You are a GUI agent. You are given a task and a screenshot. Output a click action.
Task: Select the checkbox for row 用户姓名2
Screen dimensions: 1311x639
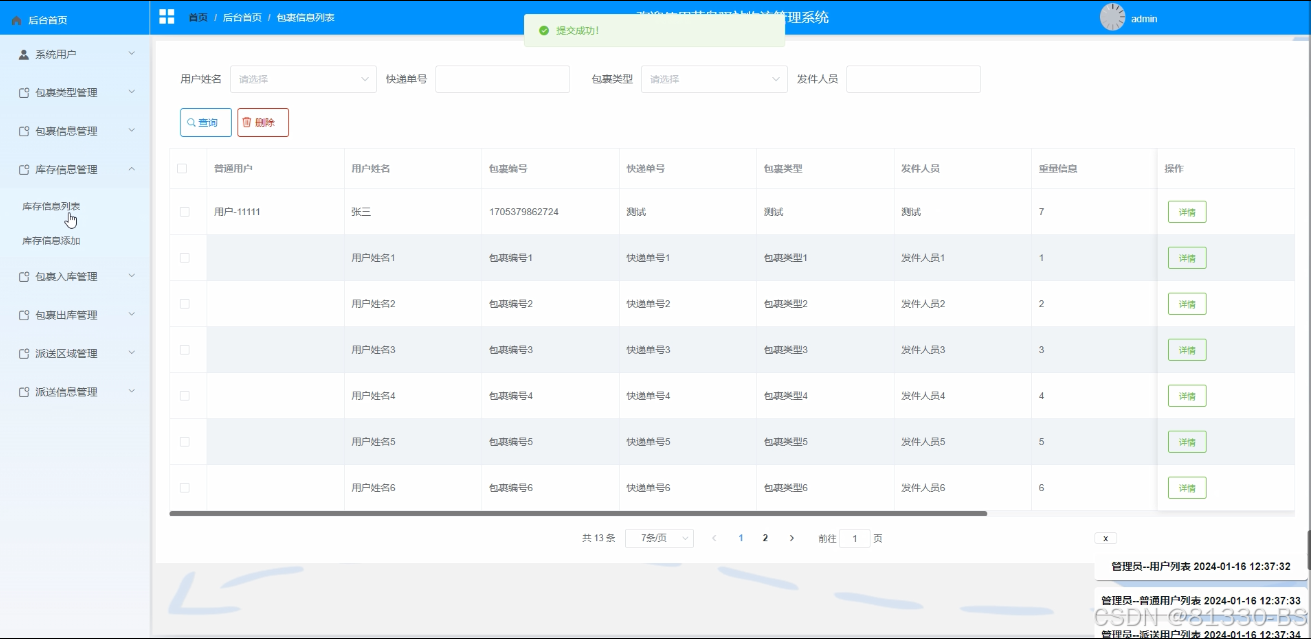coord(184,304)
